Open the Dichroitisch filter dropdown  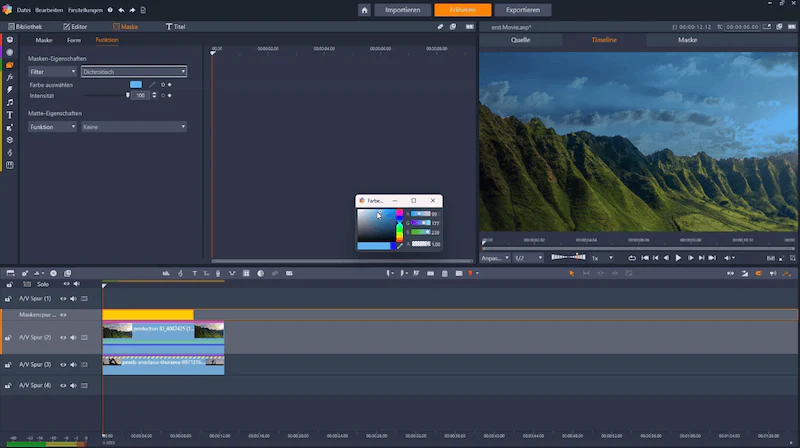[134, 72]
